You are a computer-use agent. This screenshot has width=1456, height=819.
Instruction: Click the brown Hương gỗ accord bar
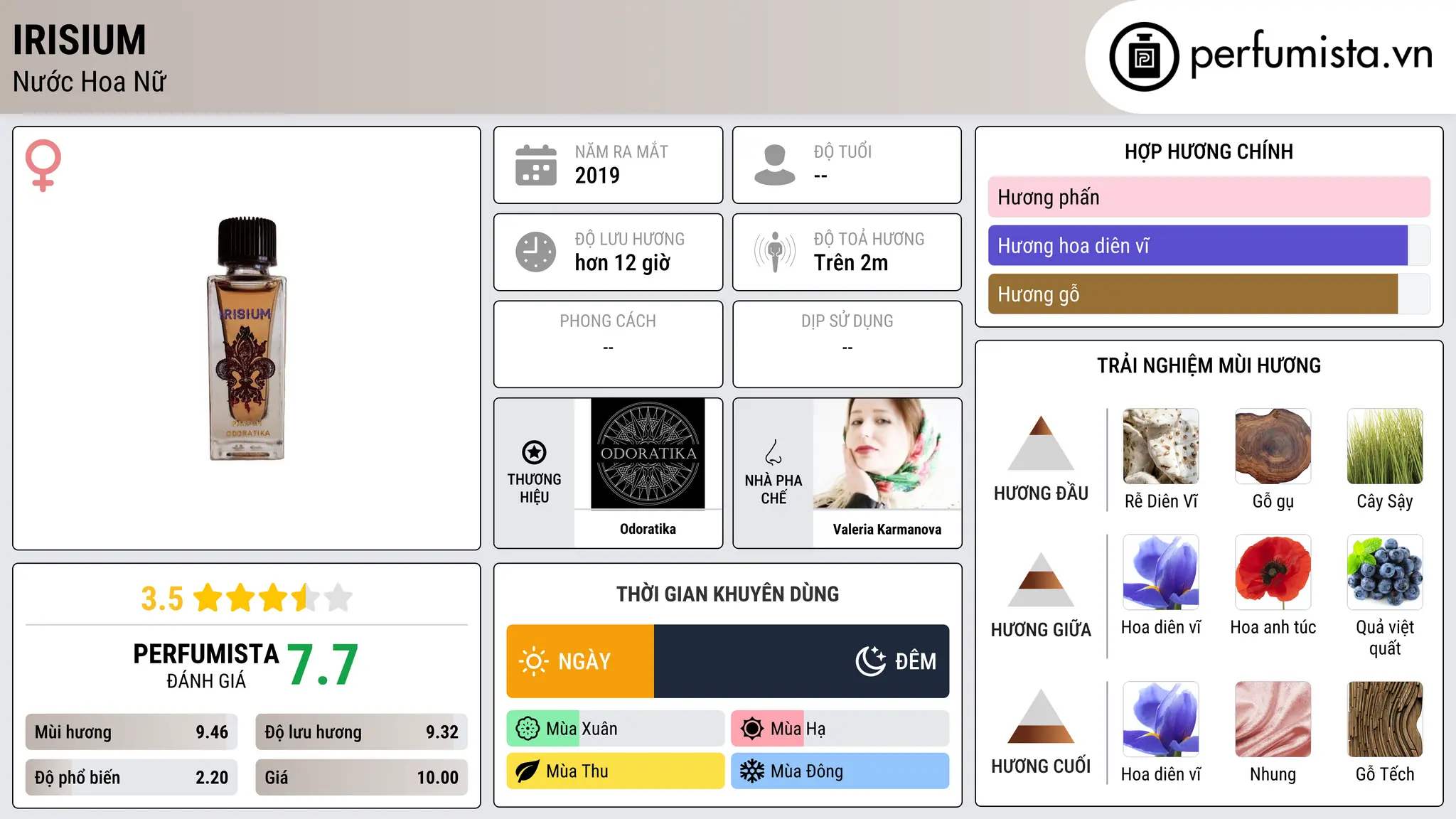(1193, 294)
